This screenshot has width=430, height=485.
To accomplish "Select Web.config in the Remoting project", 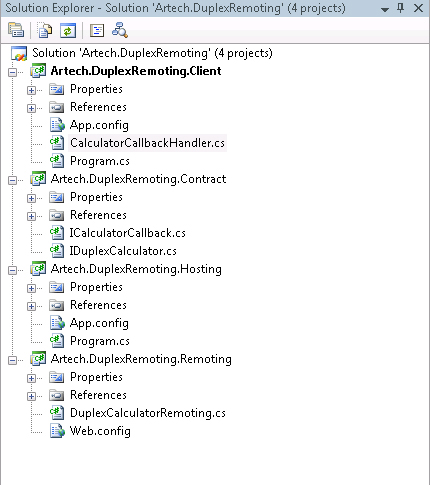I will 100,431.
